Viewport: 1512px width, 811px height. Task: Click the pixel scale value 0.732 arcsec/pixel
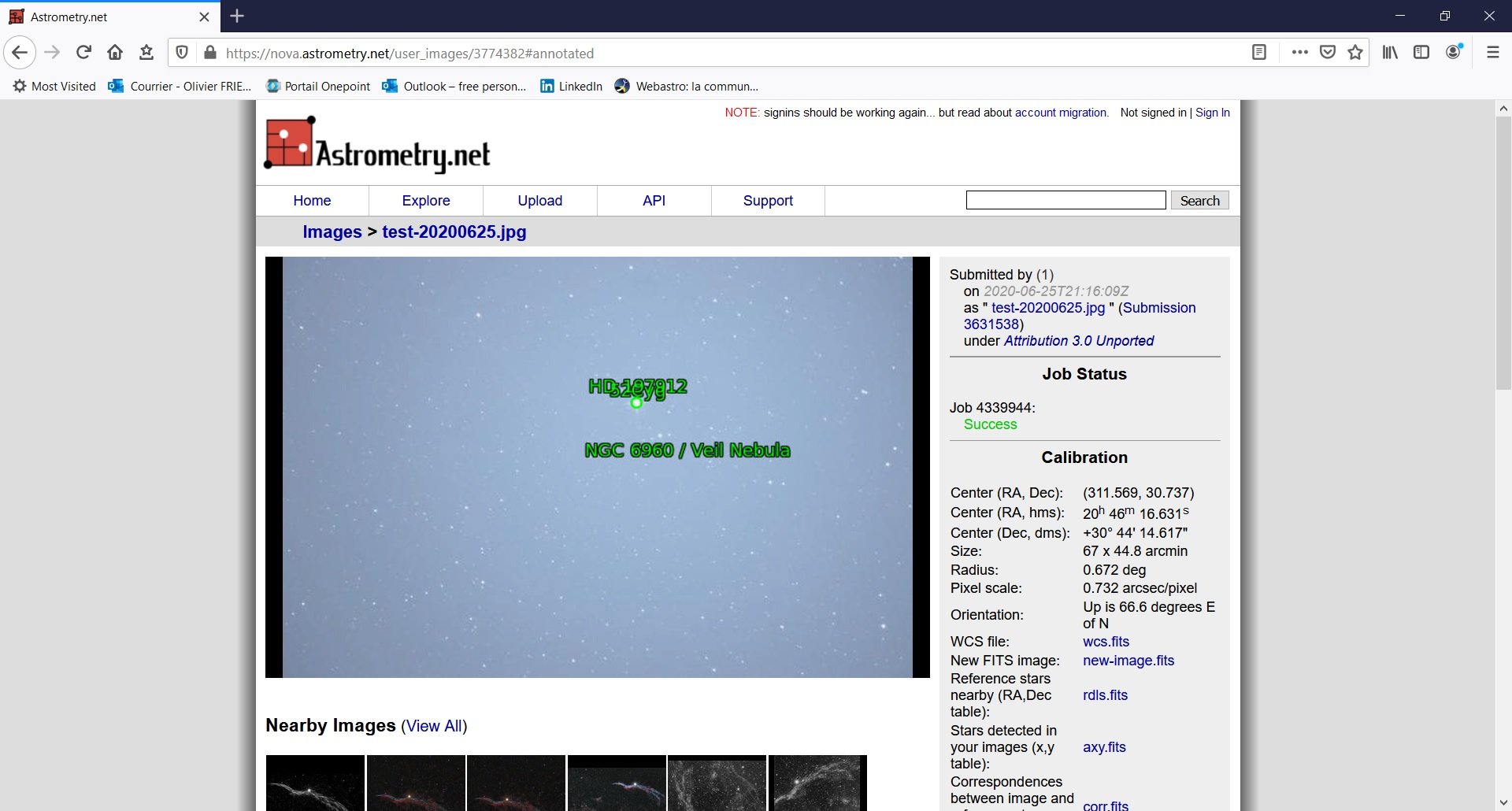(x=1140, y=588)
